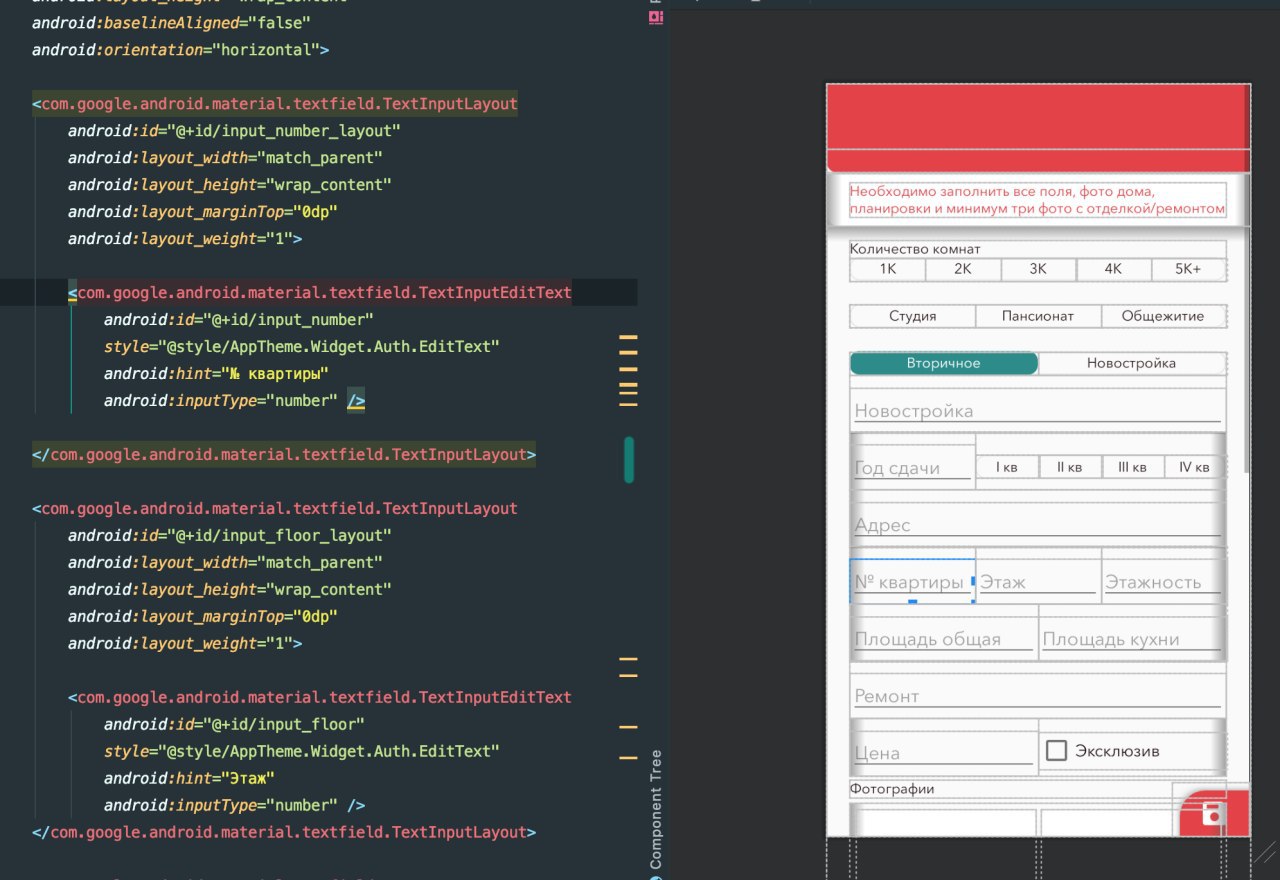
Task: Pick the III кв quarter button
Action: tap(1132, 467)
